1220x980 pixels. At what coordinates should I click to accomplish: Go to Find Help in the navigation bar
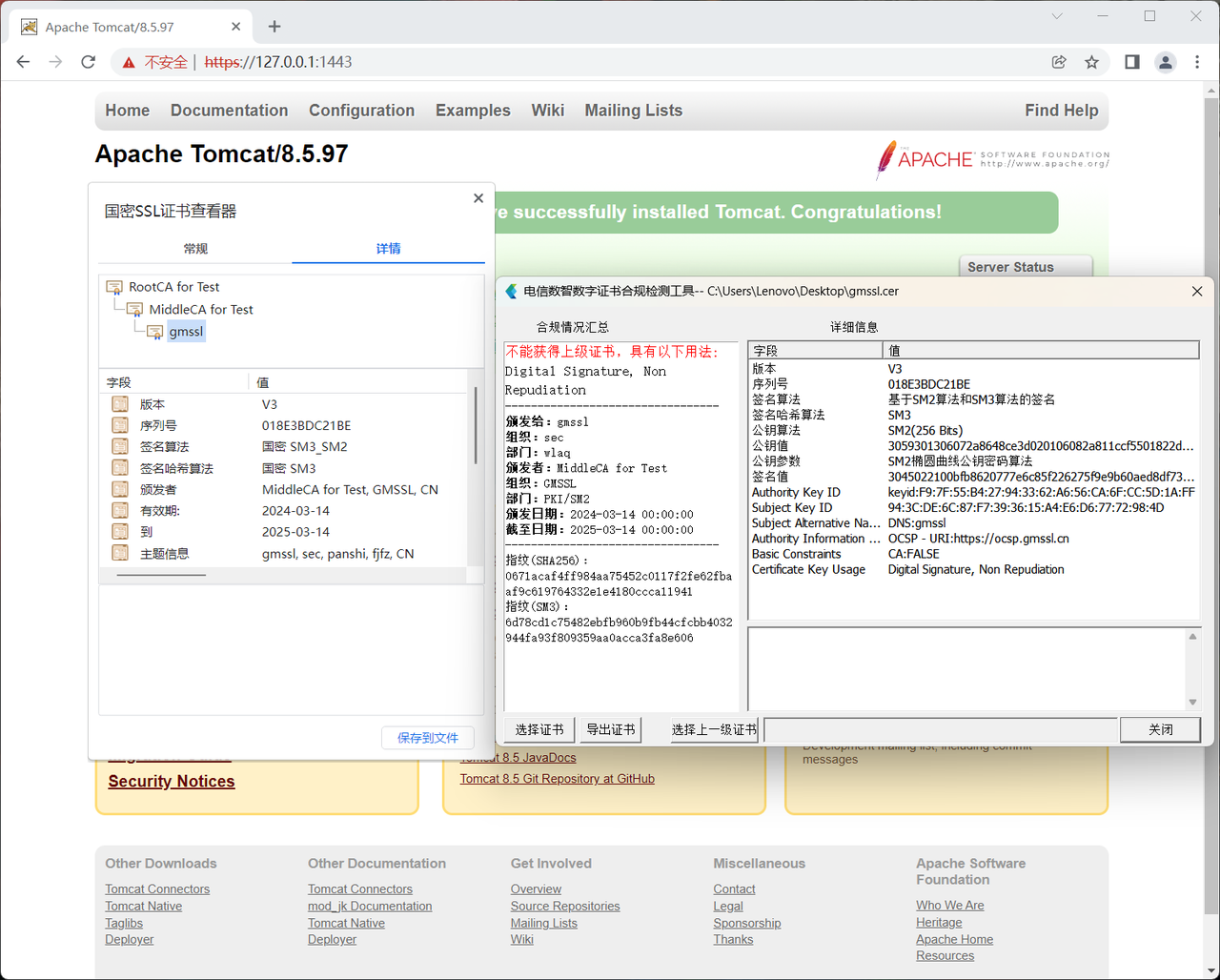point(1062,111)
